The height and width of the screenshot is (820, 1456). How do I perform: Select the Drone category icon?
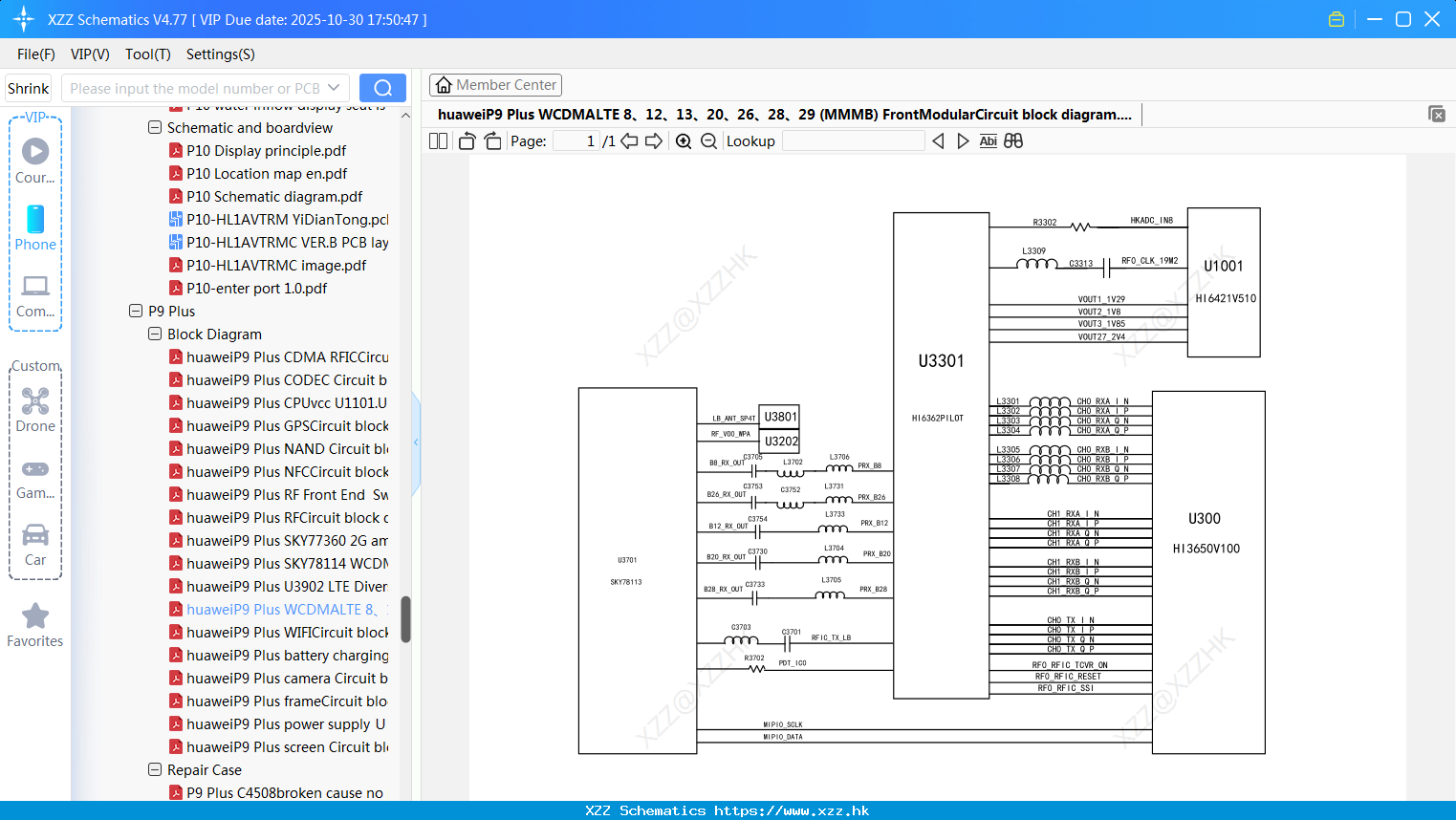click(x=35, y=410)
